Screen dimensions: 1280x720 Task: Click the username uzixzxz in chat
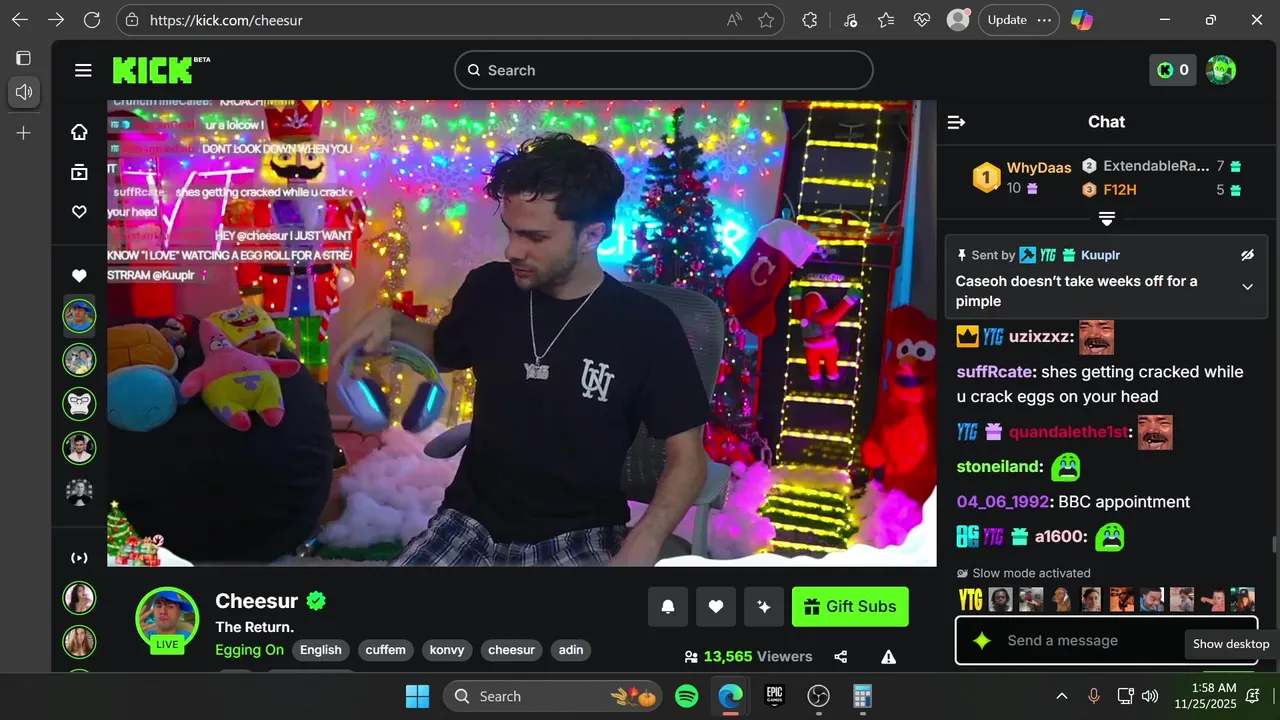pos(1041,337)
